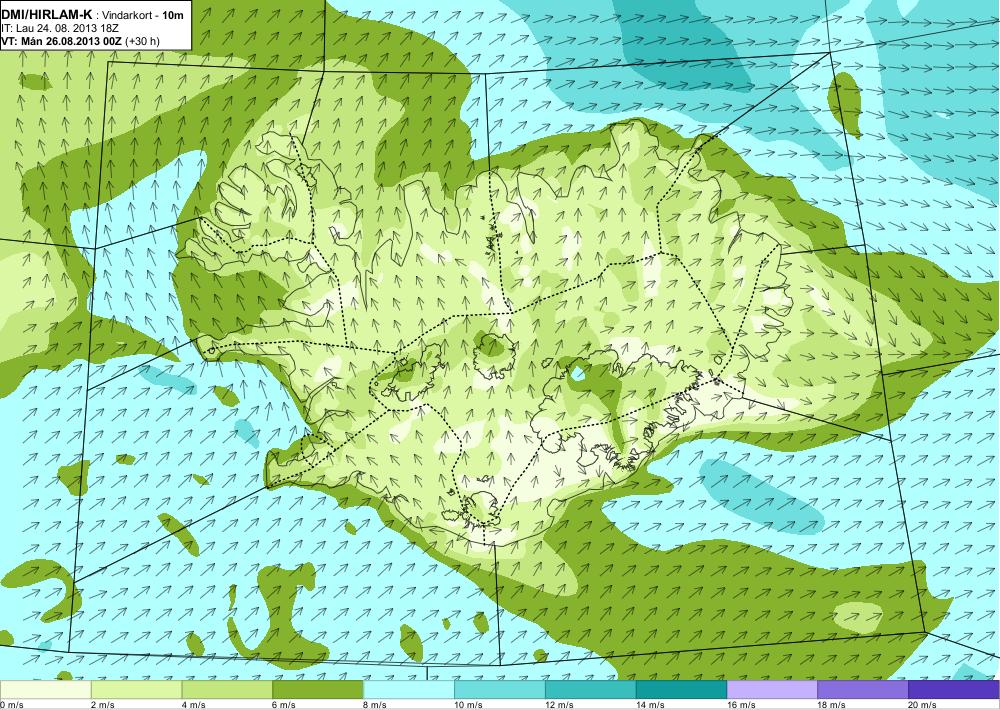
Task: Click the lavender 16–18 m/s legend swatch
Action: point(772,690)
